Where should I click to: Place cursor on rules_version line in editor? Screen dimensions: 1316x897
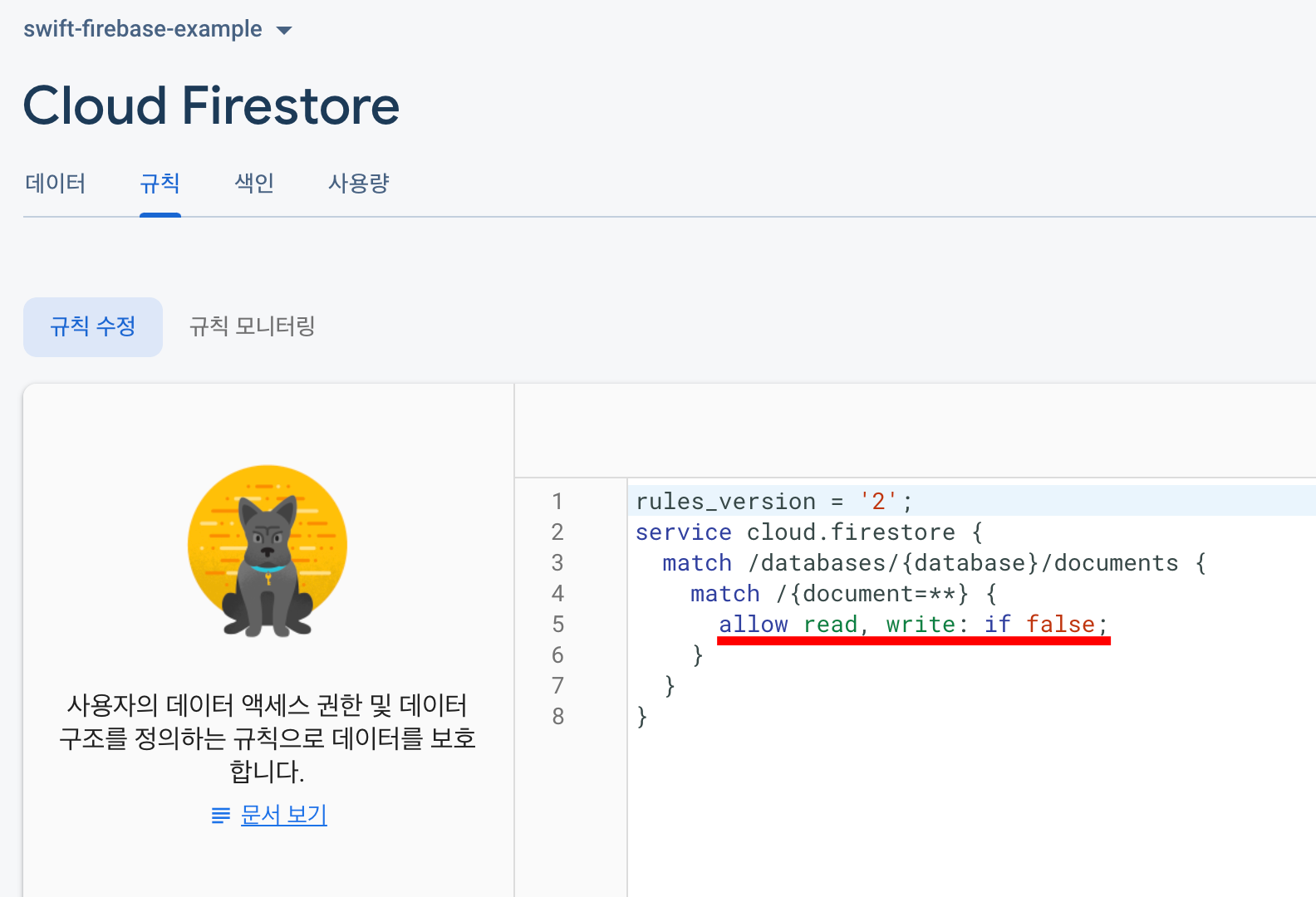774,502
